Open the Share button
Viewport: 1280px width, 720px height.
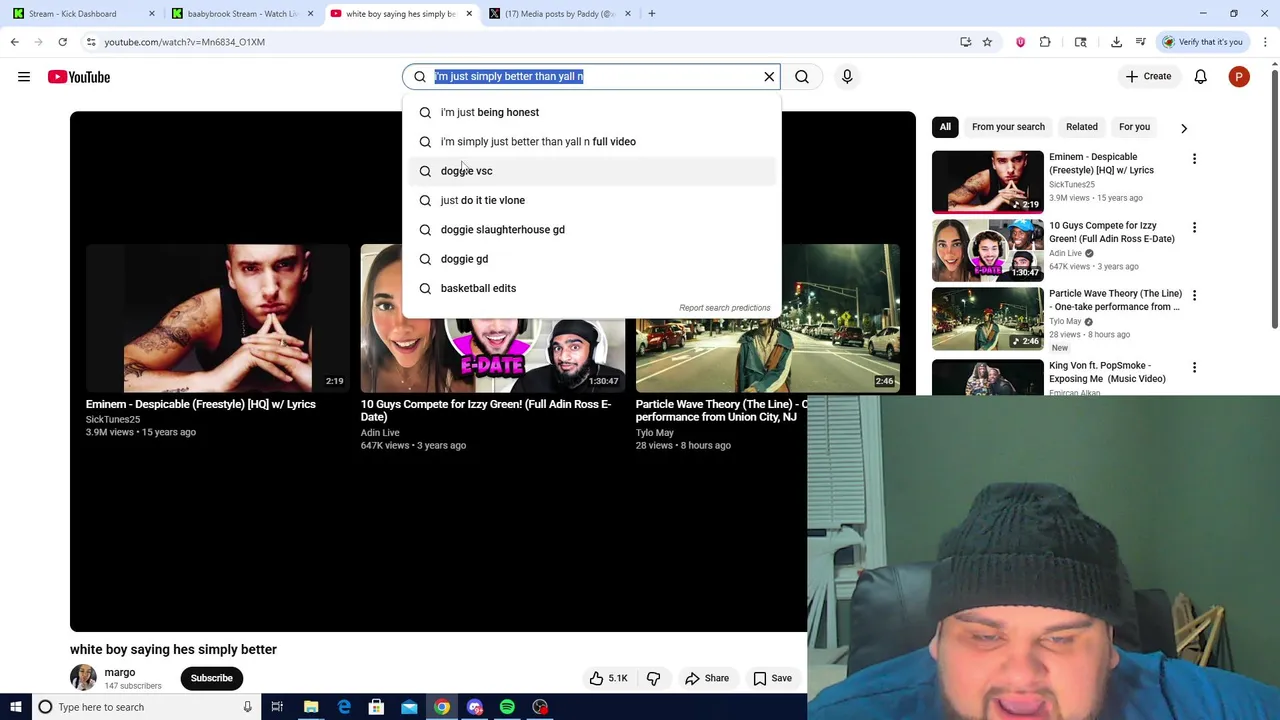tap(706, 678)
